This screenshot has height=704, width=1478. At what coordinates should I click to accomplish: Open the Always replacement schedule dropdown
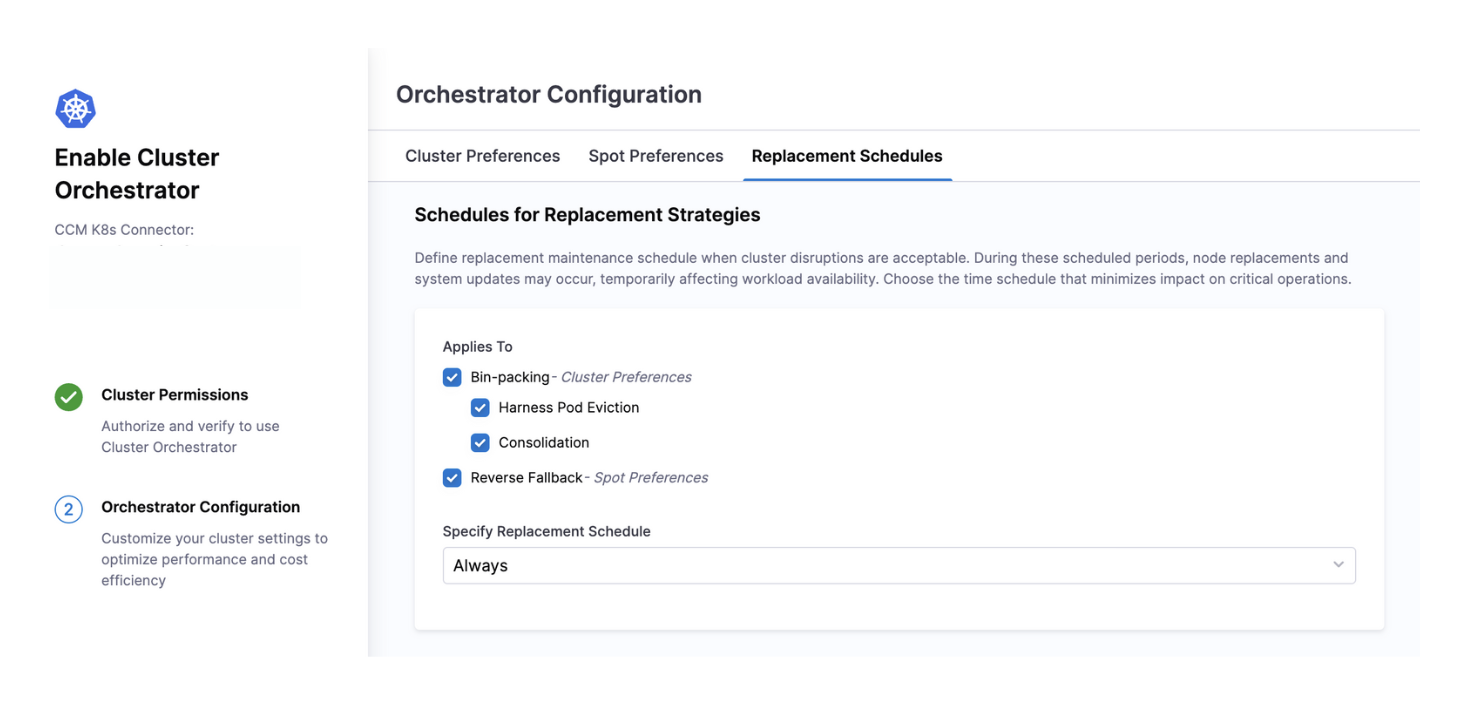[x=897, y=566]
